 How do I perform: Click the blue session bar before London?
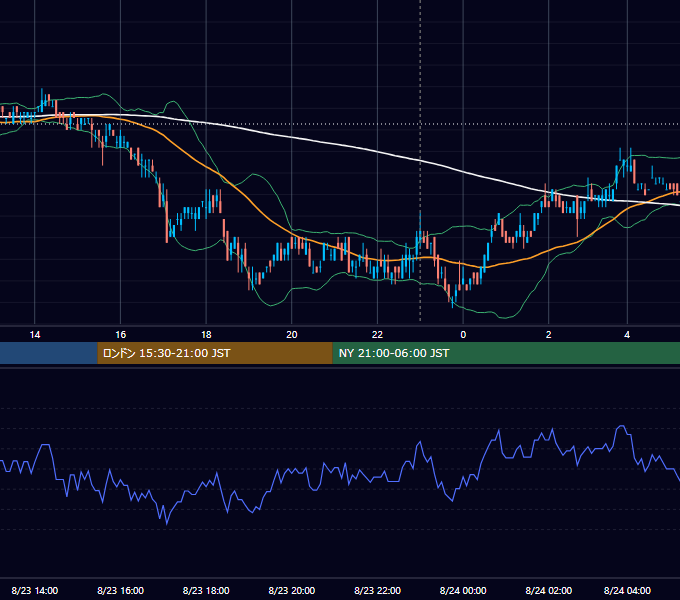point(49,353)
